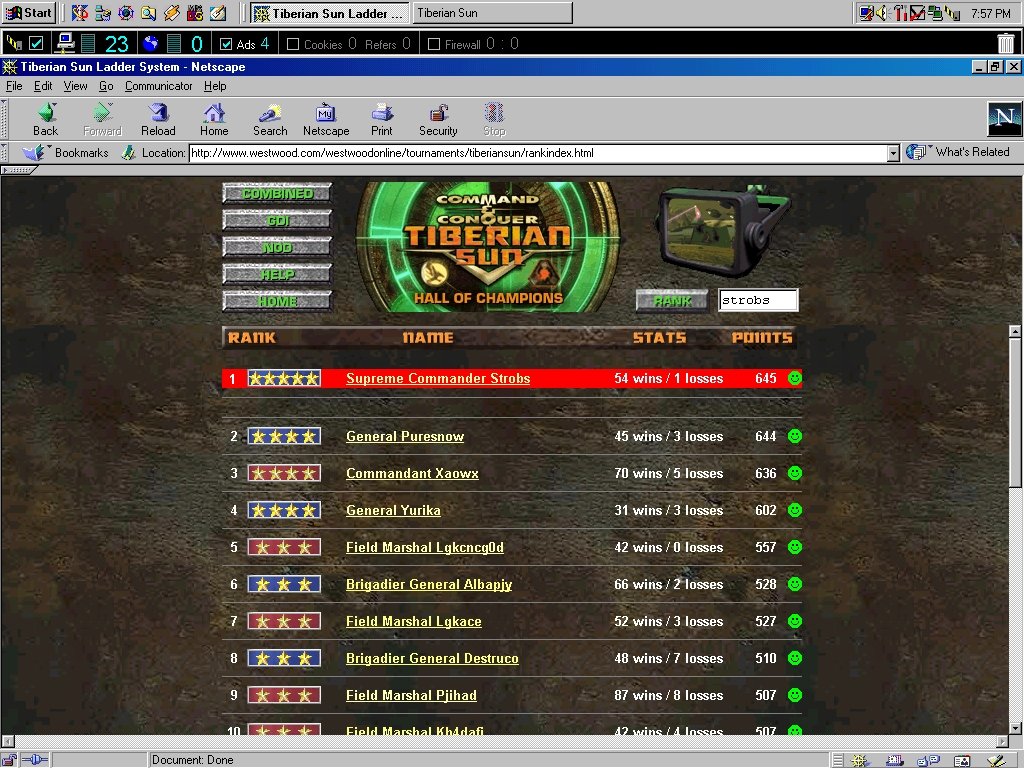Toggle the leftmost filter enable checkbox
Screen dimensions: 1024x768
[x=37, y=43]
